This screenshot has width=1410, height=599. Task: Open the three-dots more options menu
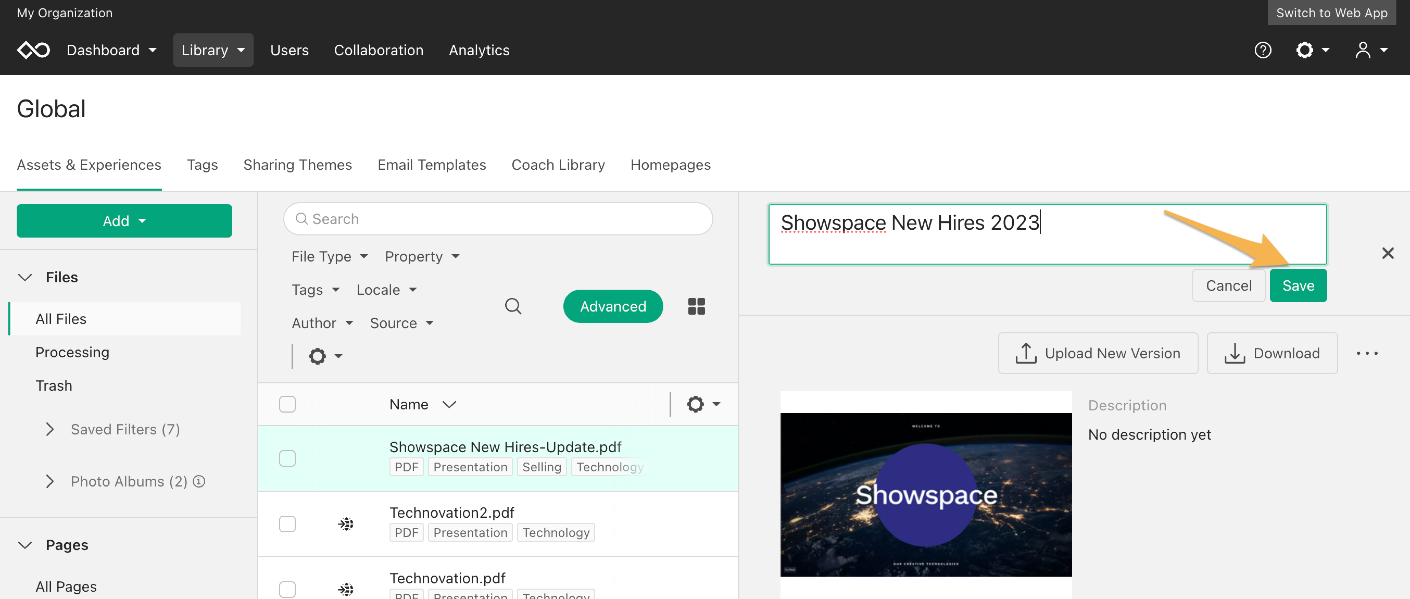point(1367,353)
